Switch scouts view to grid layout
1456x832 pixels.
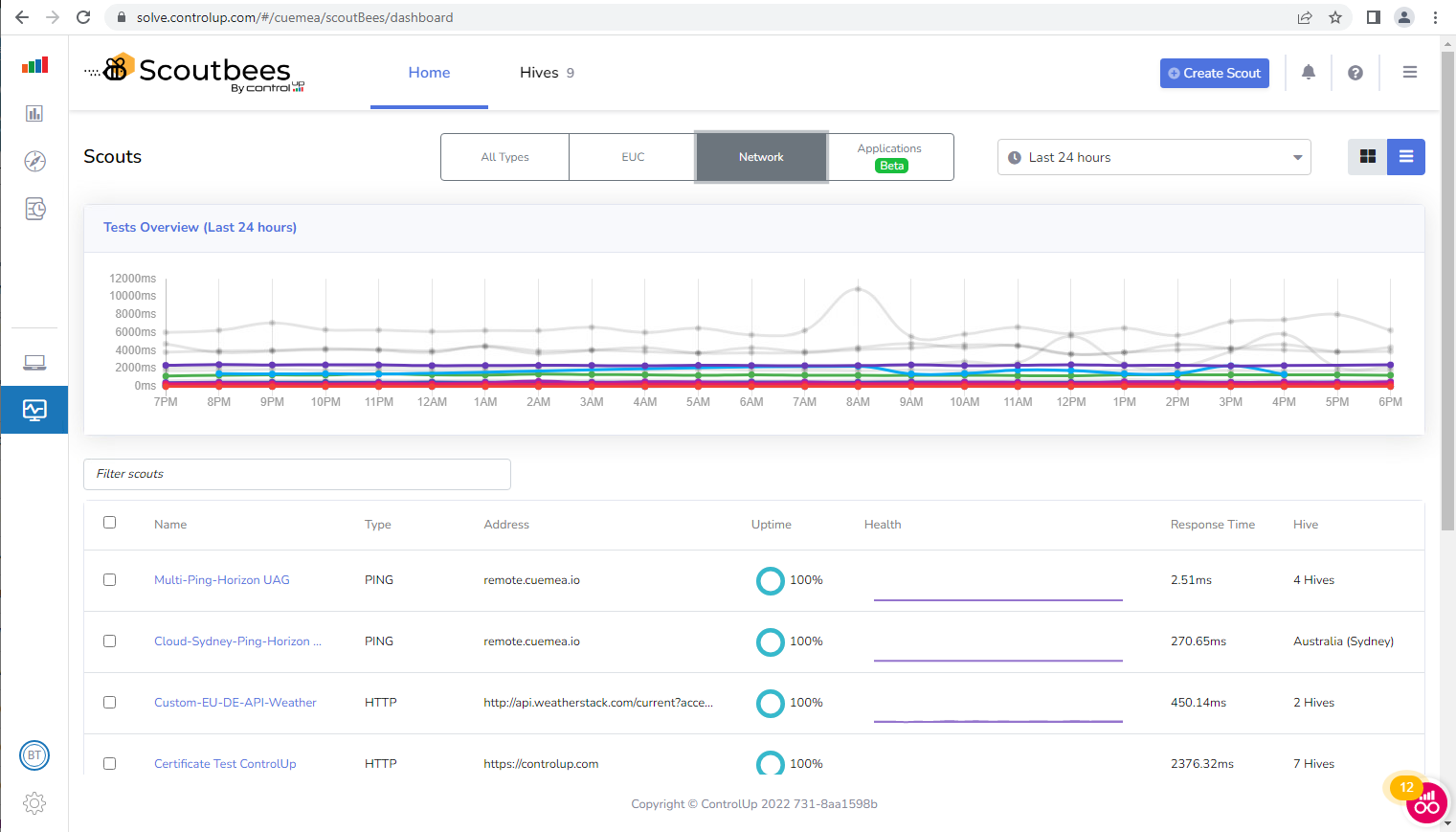pos(1366,156)
